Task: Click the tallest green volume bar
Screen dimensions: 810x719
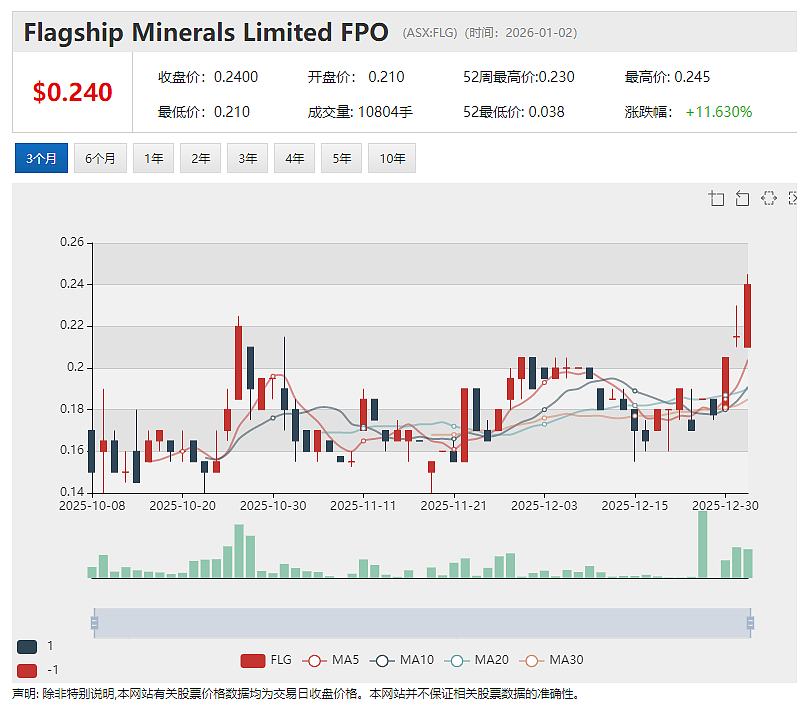Action: [x=703, y=544]
